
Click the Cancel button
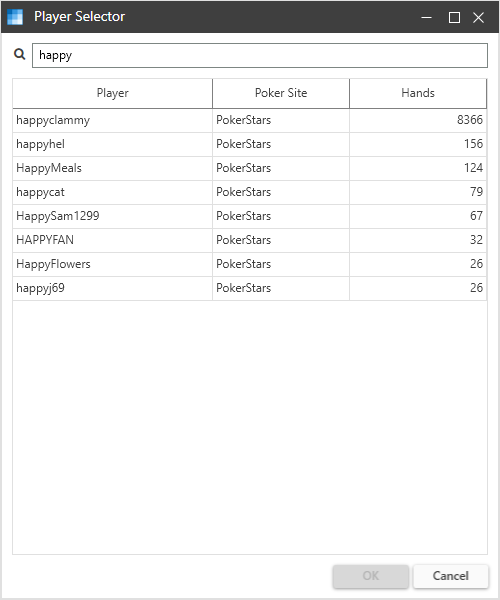(451, 576)
